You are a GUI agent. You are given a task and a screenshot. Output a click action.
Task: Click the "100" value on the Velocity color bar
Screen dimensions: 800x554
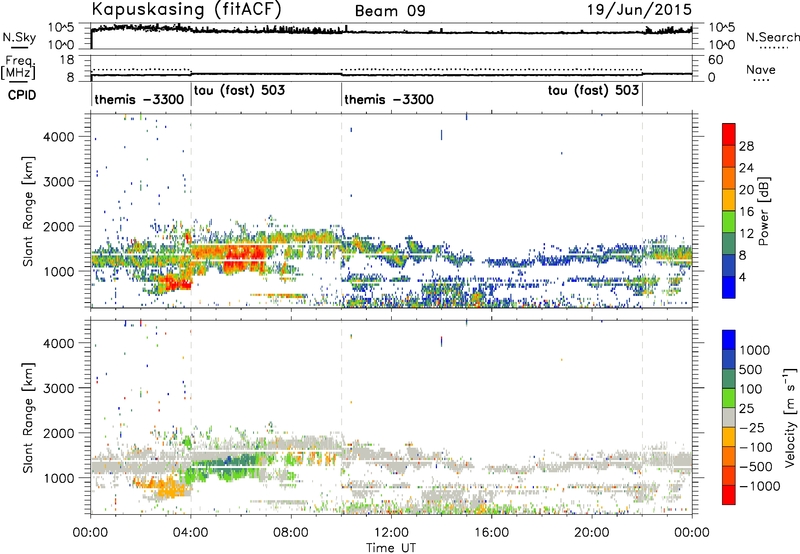click(753, 389)
